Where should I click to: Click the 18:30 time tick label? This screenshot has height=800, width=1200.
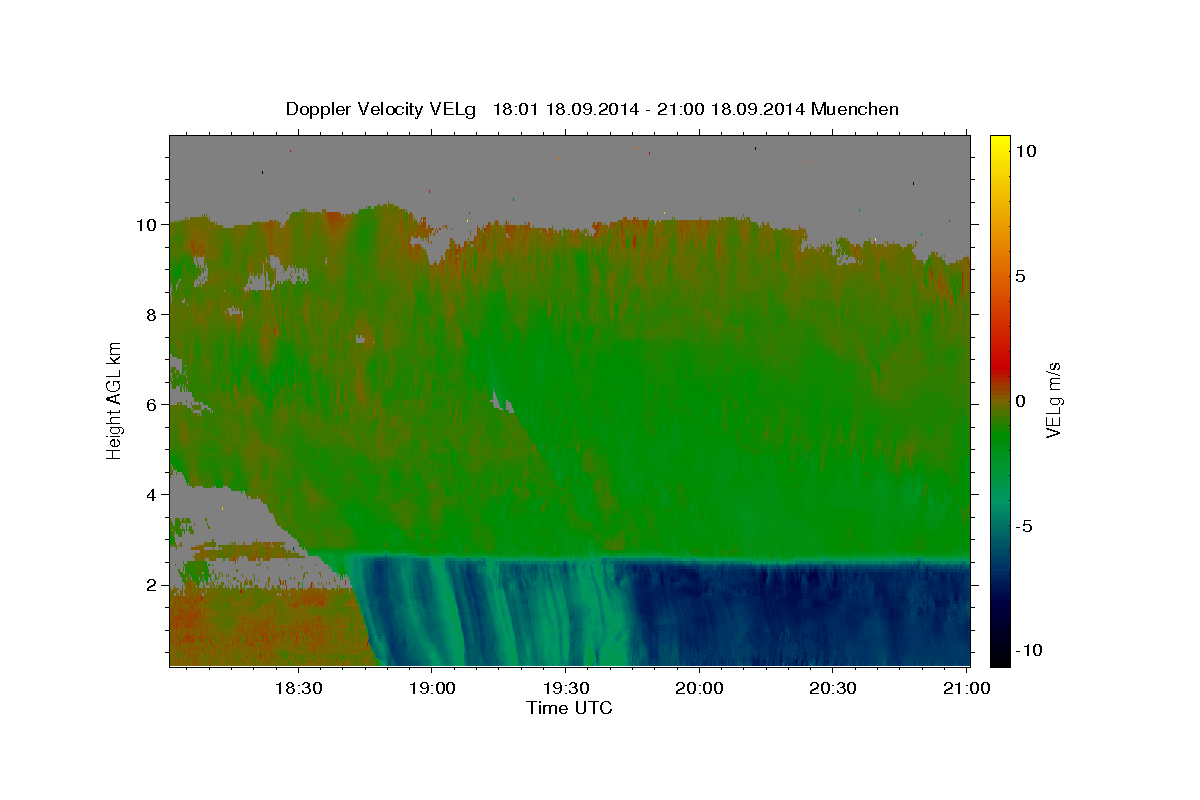(298, 688)
